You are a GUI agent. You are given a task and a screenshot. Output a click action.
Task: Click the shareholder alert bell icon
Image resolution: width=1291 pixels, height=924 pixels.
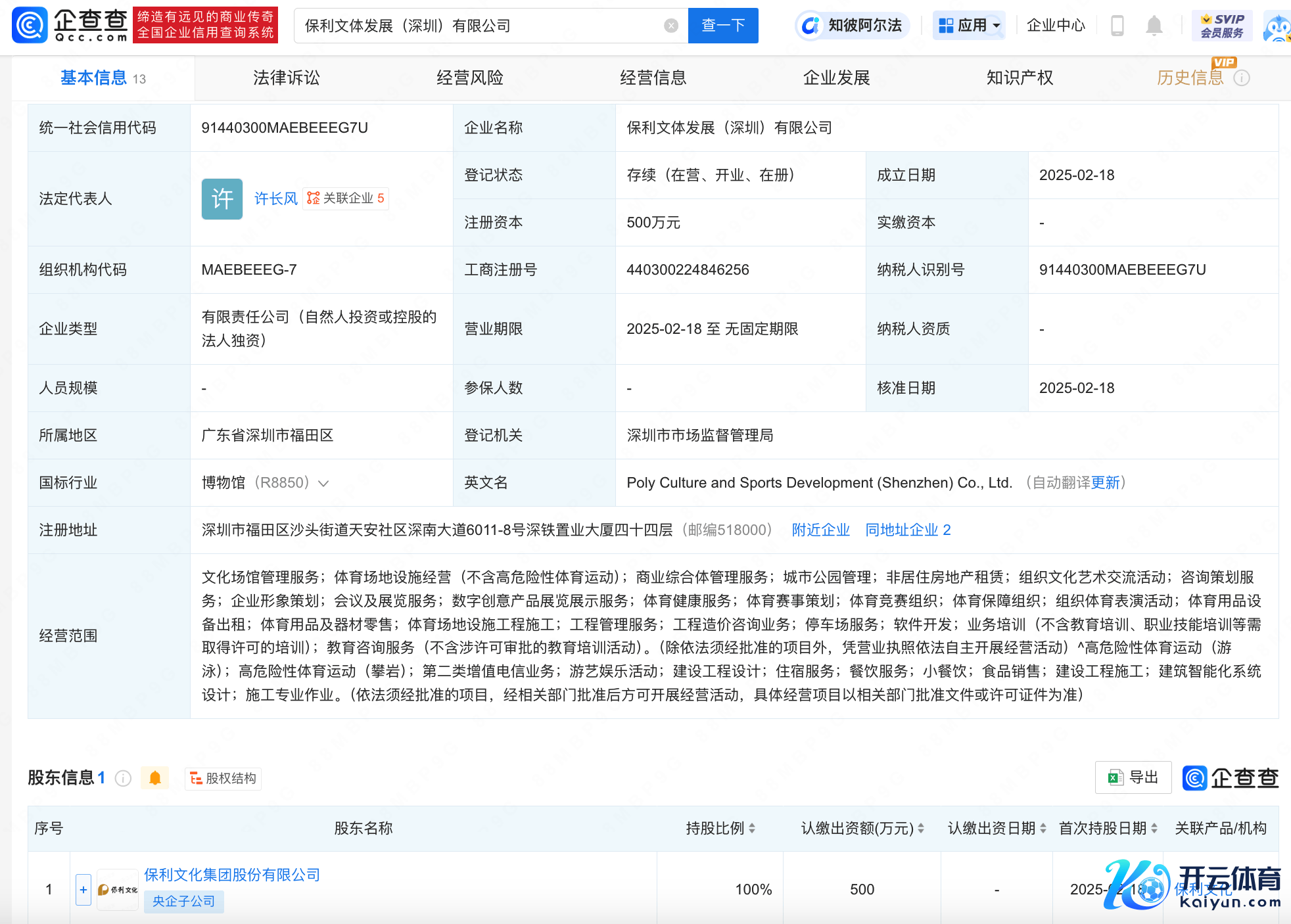coord(155,778)
